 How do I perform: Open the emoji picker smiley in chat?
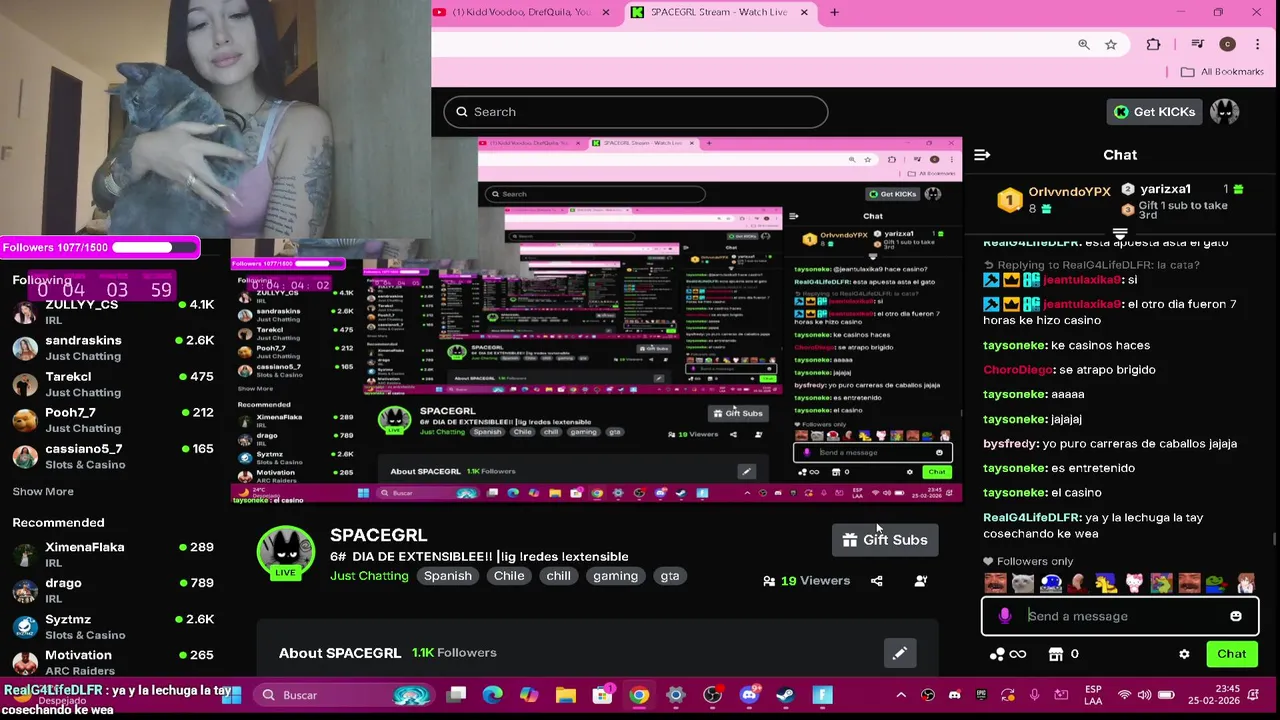coord(1236,616)
